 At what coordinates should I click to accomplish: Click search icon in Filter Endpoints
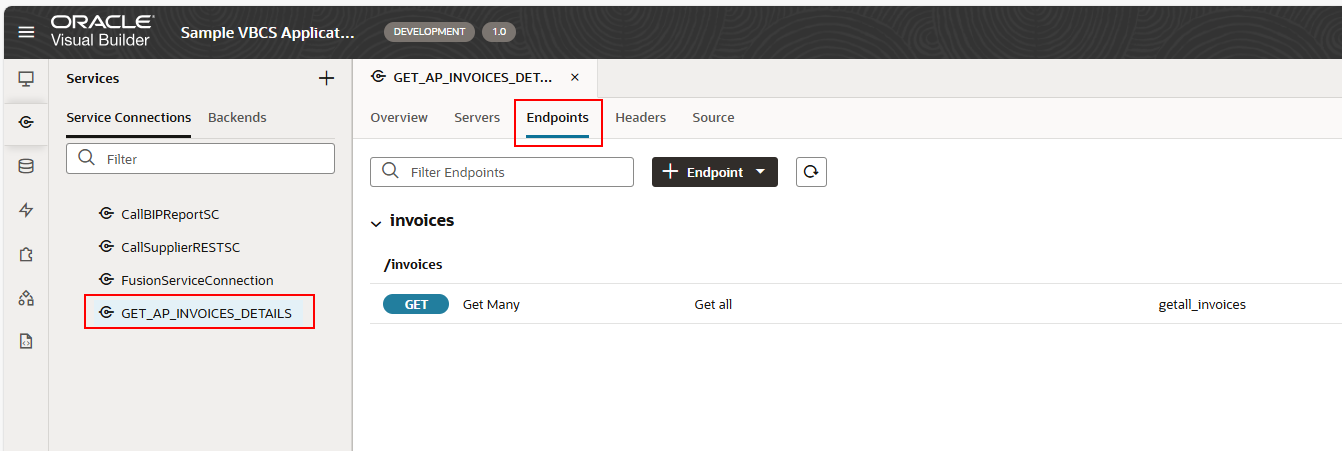390,172
